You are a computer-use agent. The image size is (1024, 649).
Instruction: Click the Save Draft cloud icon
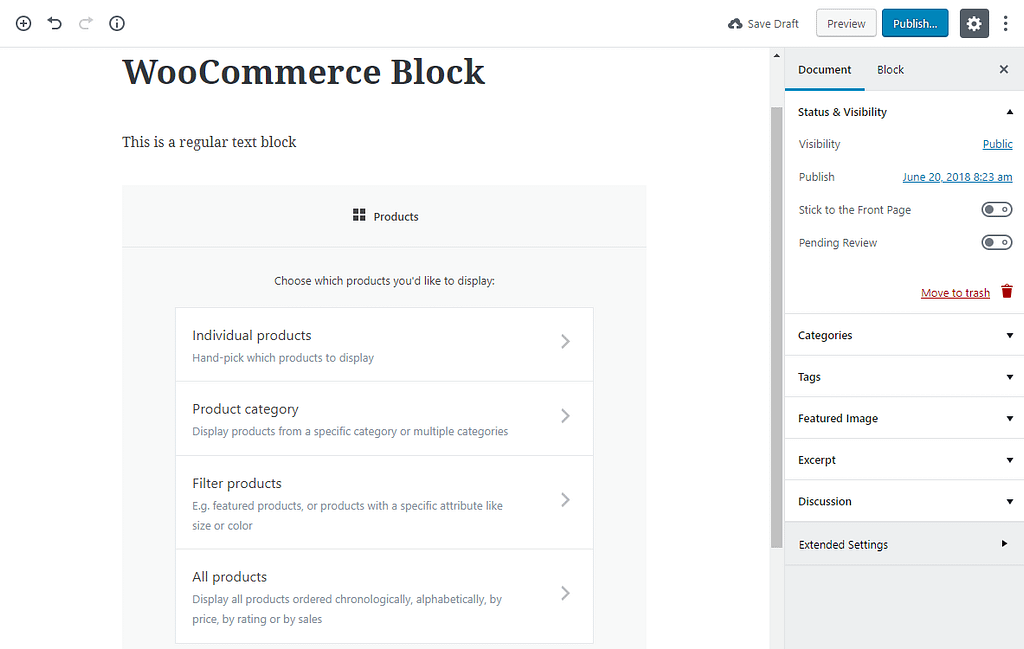(735, 24)
